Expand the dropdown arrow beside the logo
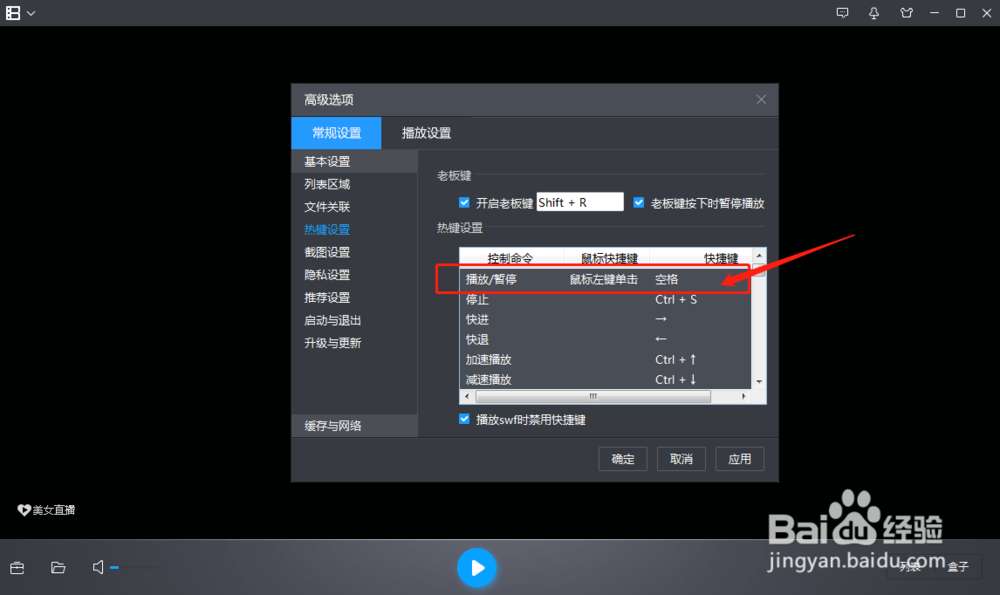The height and width of the screenshot is (595, 1000). click(31, 13)
